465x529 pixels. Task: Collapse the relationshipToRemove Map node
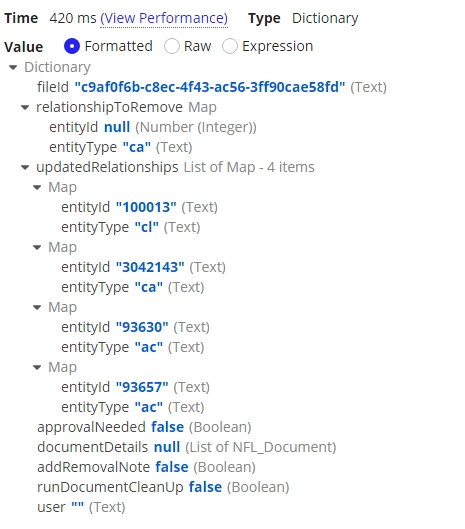coord(25,108)
